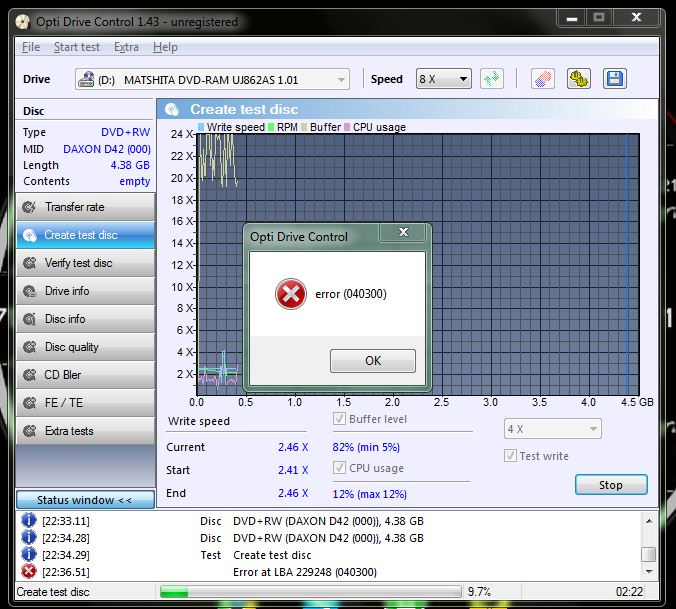Open the Transfer rate test
The height and width of the screenshot is (609, 676).
[85, 207]
